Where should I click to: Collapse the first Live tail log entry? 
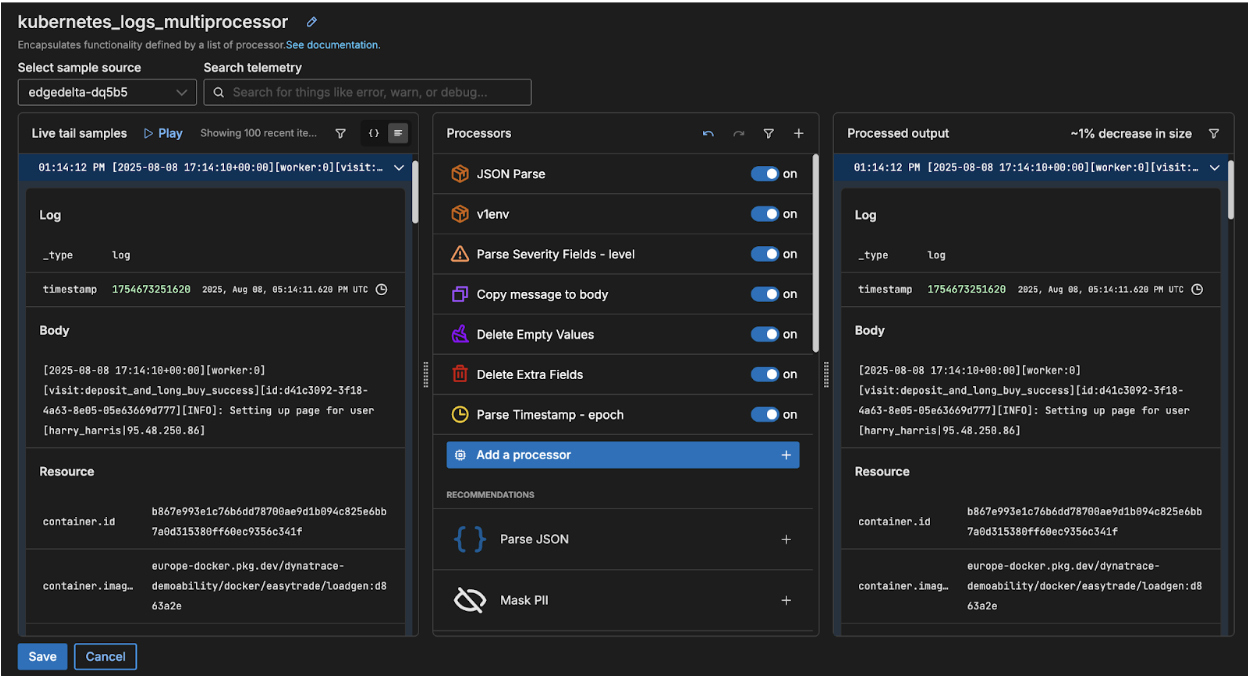tap(399, 168)
